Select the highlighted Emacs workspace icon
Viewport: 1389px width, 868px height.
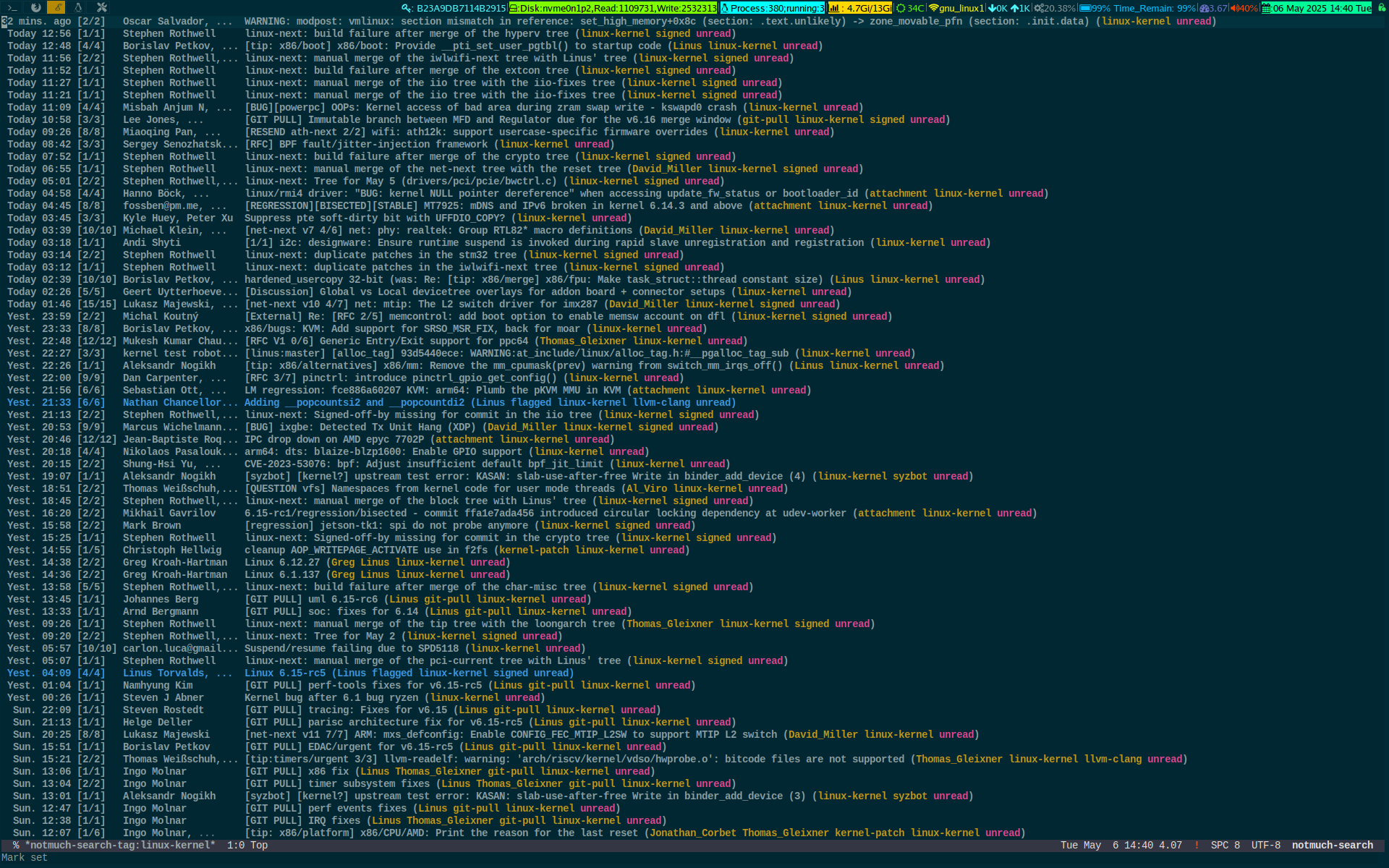pyautogui.click(x=56, y=8)
